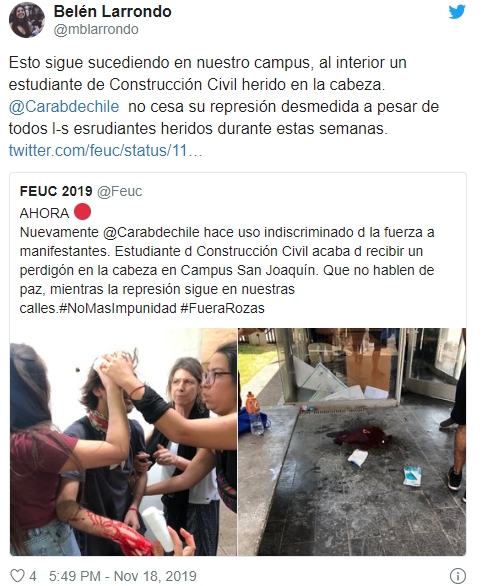The image size is (484, 586).
Task: Open the right photo of stained floor
Action: click(352, 442)
